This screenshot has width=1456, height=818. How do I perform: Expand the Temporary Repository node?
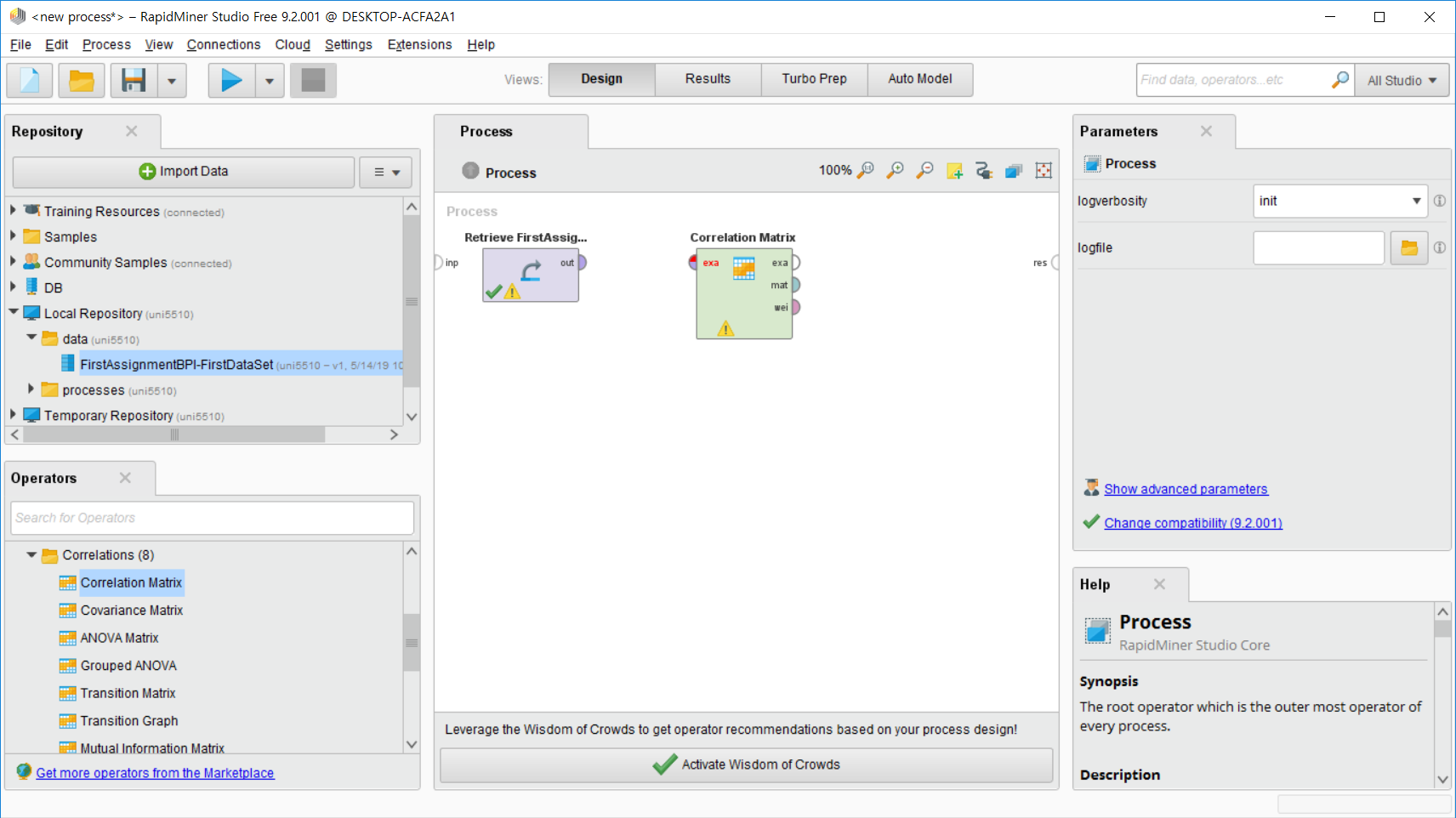(13, 414)
